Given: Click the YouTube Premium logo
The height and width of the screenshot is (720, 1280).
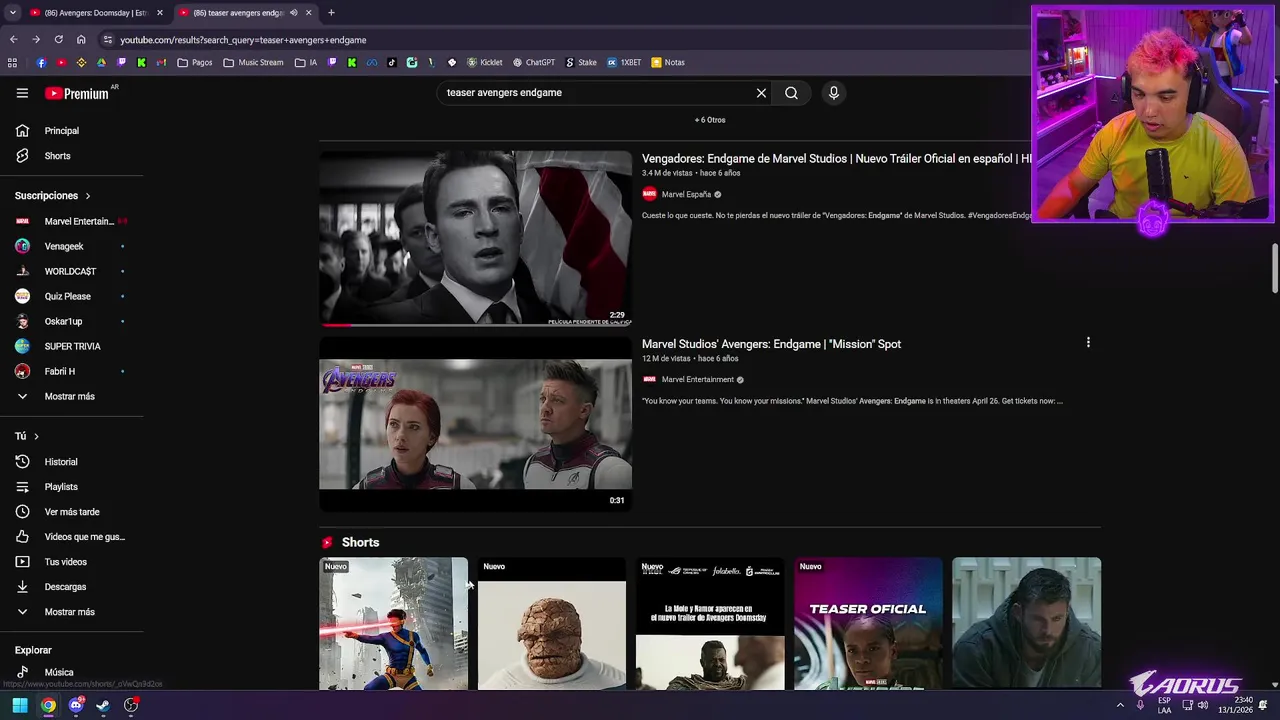Looking at the screenshot, I should pyautogui.click(x=77, y=93).
